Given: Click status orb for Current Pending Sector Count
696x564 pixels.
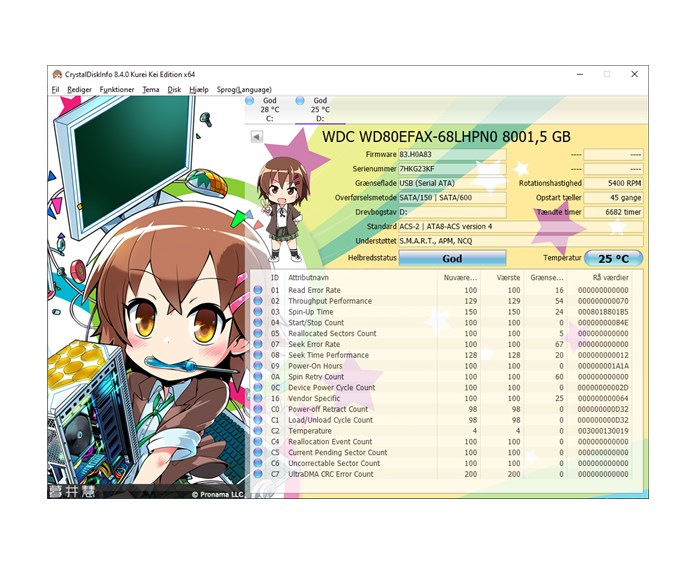Looking at the screenshot, I should pyautogui.click(x=258, y=452).
